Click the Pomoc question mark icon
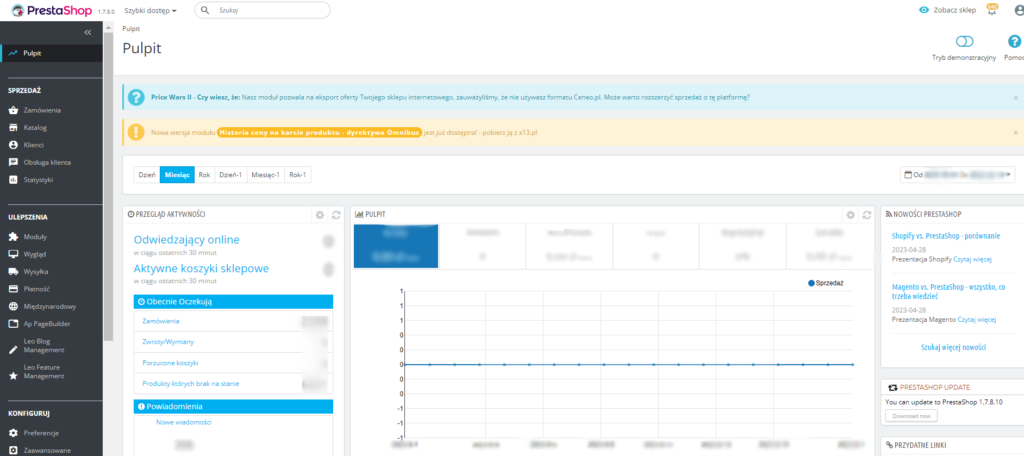 [x=1014, y=42]
